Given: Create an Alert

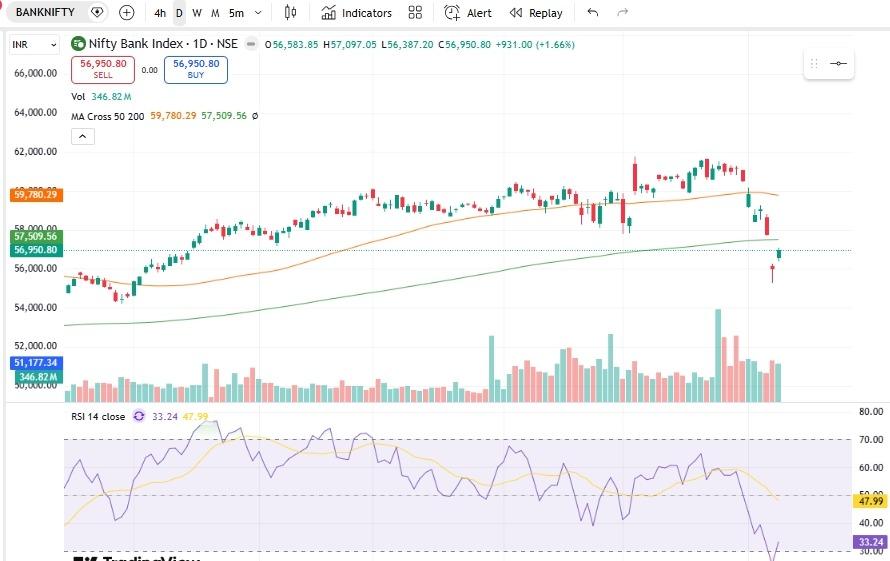Looking at the screenshot, I should 468,12.
